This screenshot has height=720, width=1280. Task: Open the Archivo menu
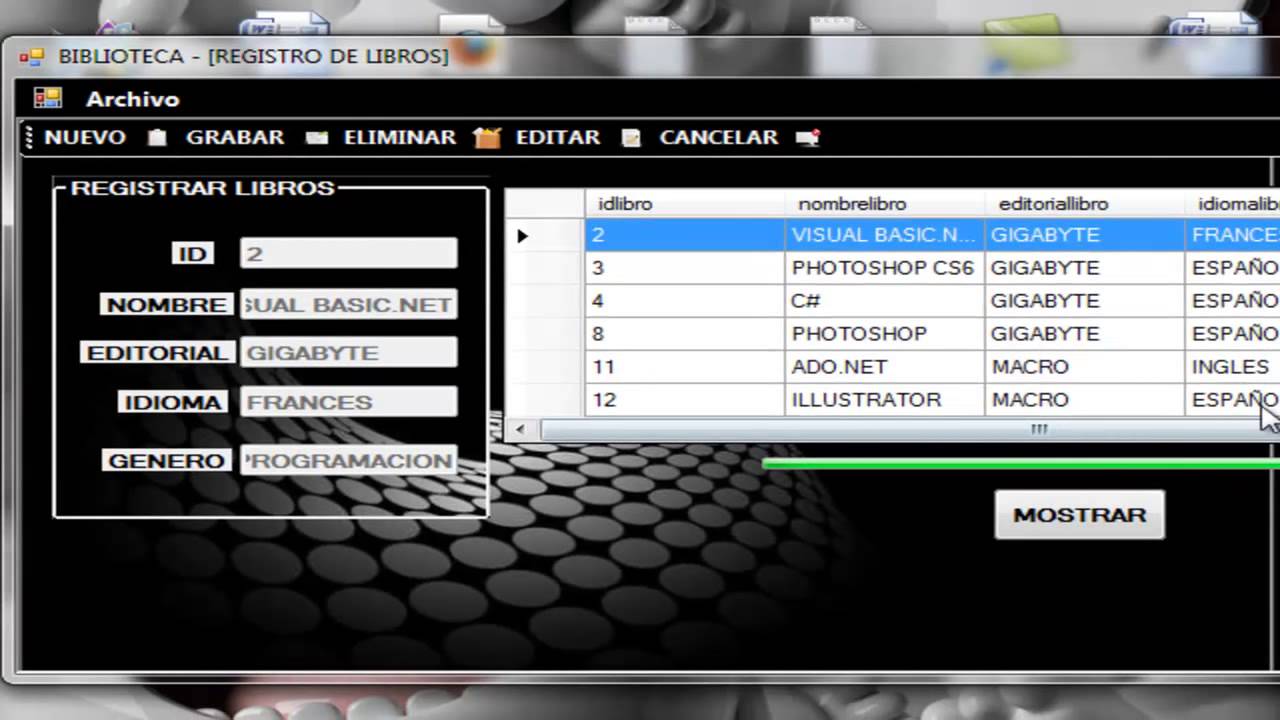132,99
